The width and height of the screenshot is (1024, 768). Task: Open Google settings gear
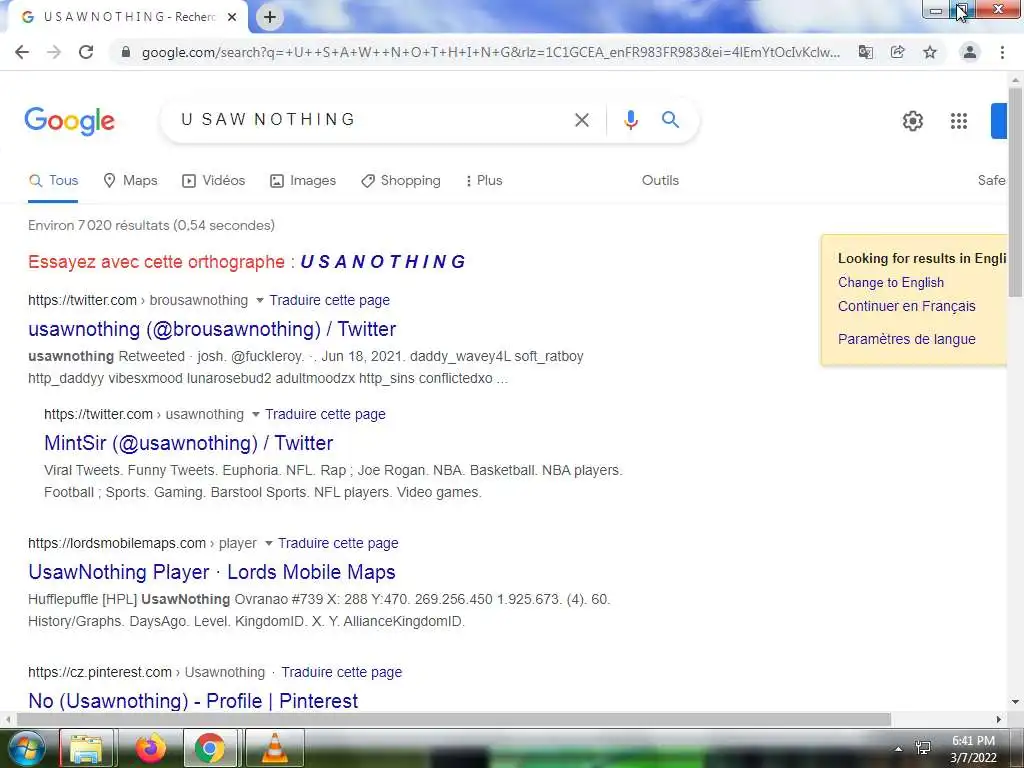(912, 121)
